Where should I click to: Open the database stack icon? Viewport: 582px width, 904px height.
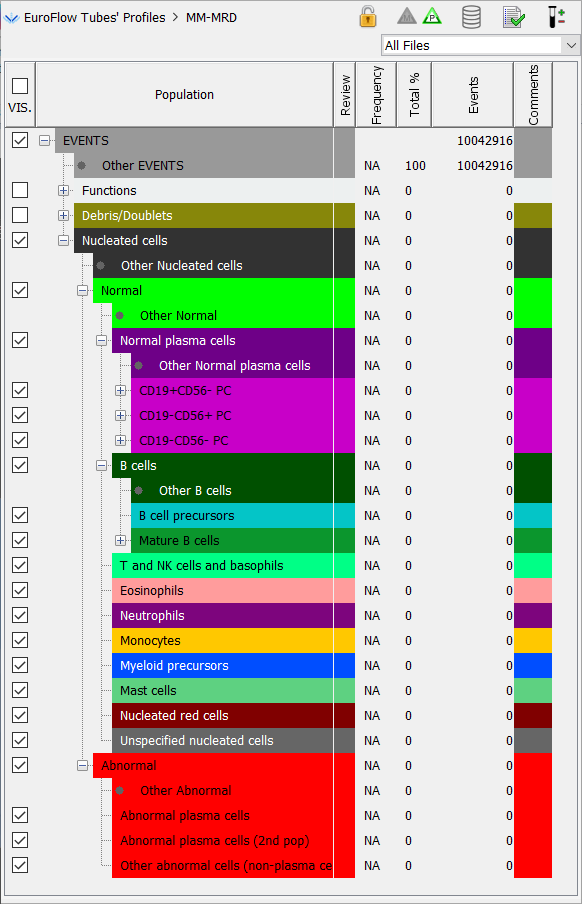[471, 17]
